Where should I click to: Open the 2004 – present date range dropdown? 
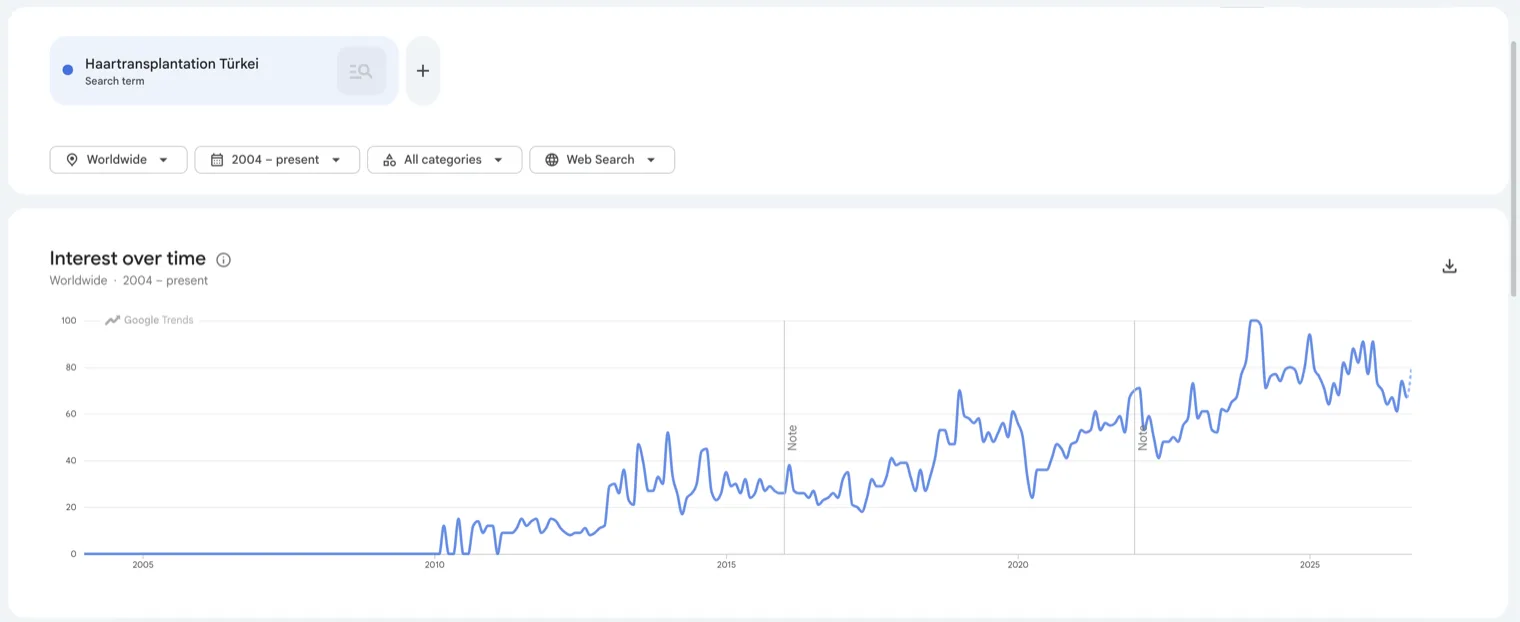[x=277, y=160]
